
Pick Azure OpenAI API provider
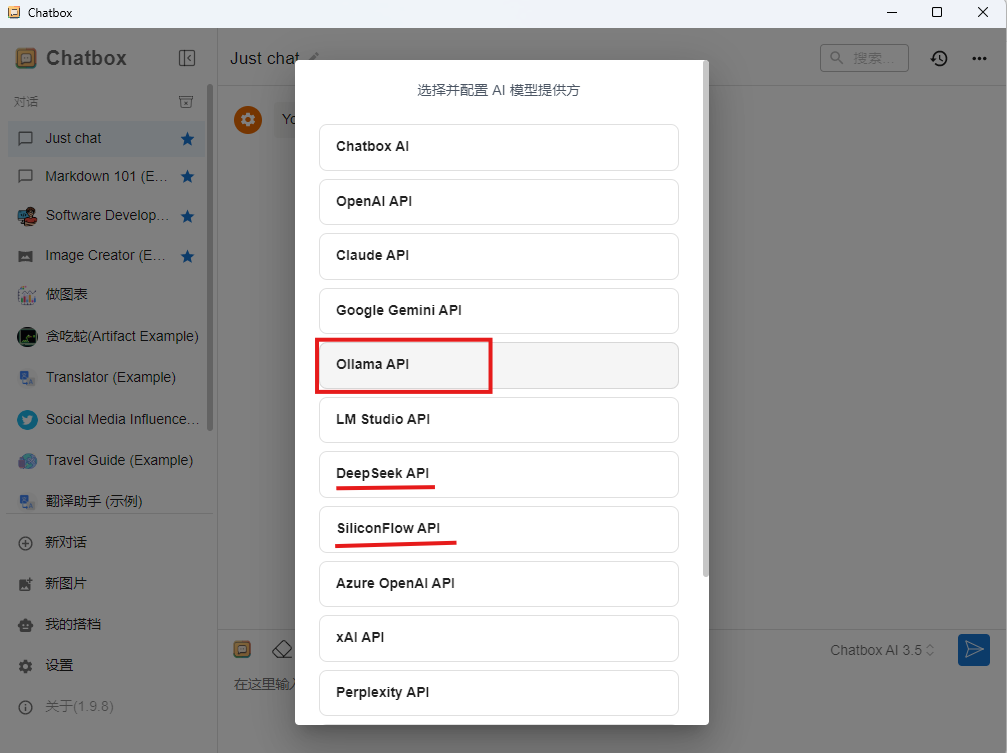[499, 584]
